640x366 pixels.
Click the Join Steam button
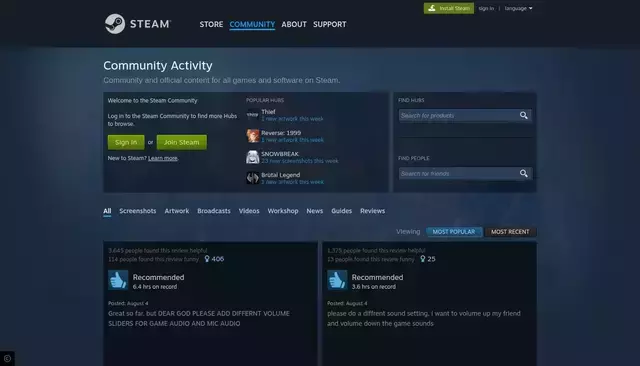tap(182, 142)
